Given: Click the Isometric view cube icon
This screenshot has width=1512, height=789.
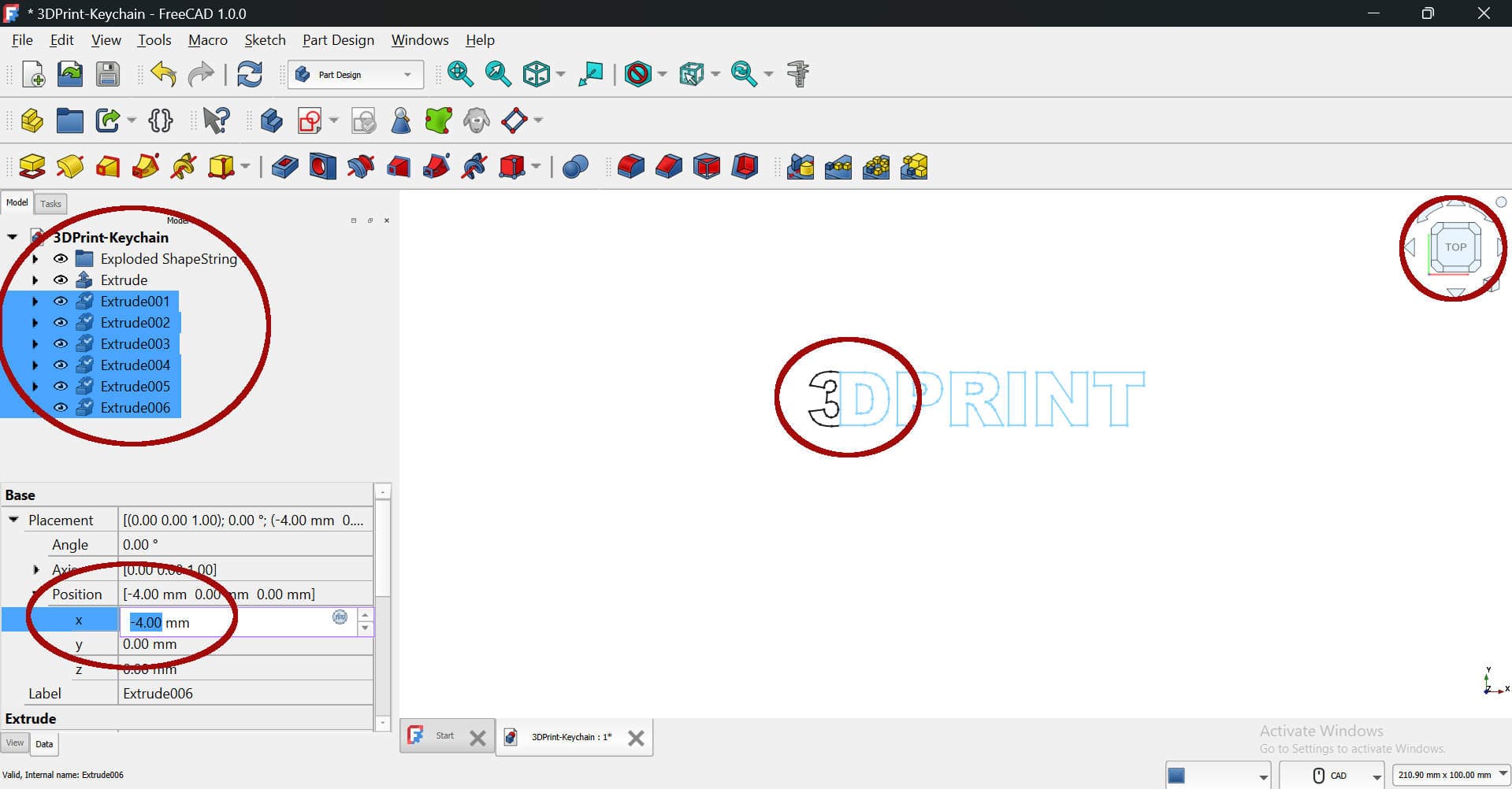Looking at the screenshot, I should (x=537, y=74).
